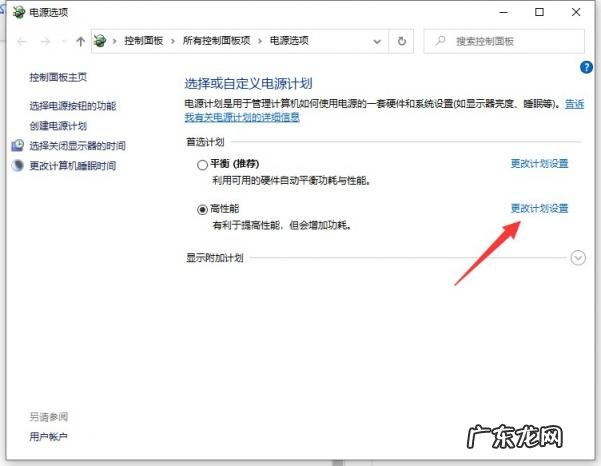Expand the chevron after 控制面板 breadcrumb

173,41
